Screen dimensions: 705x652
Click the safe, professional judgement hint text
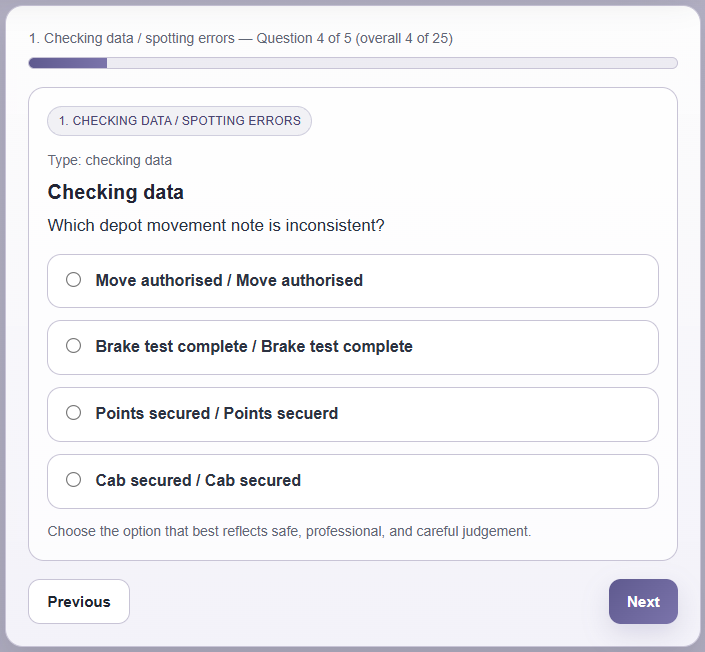(289, 531)
